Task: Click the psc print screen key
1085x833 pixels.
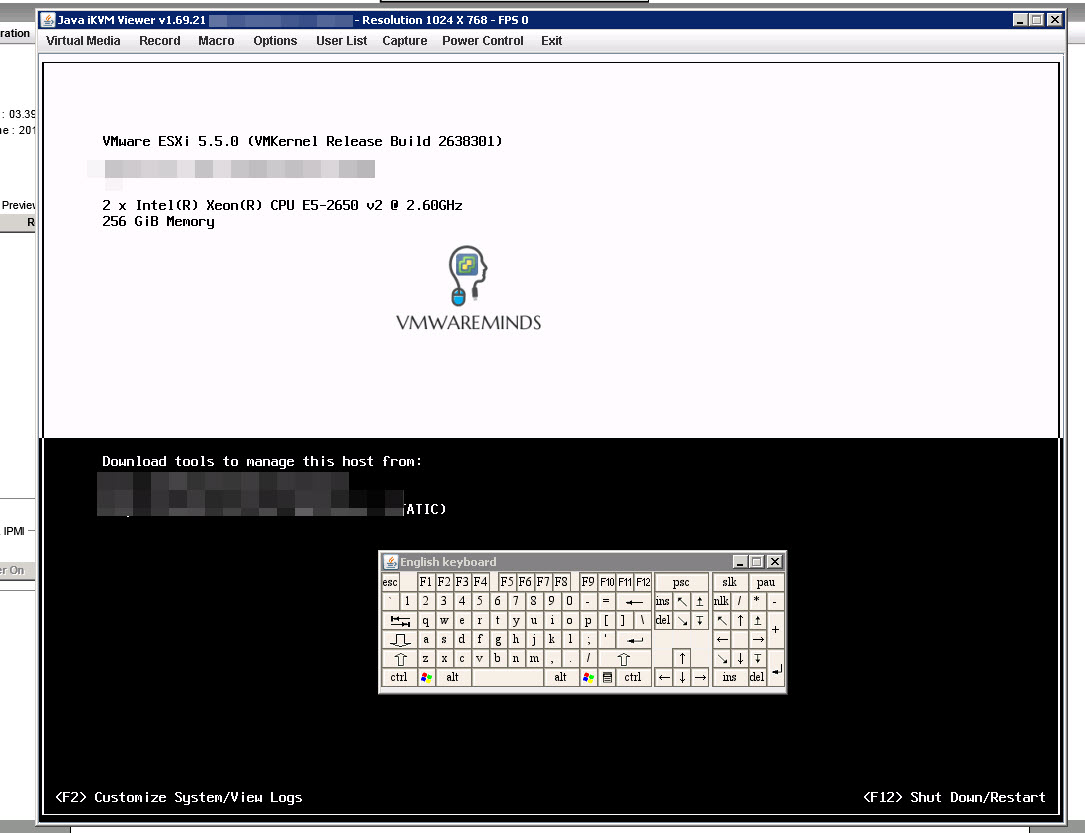Action: pyautogui.click(x=681, y=582)
